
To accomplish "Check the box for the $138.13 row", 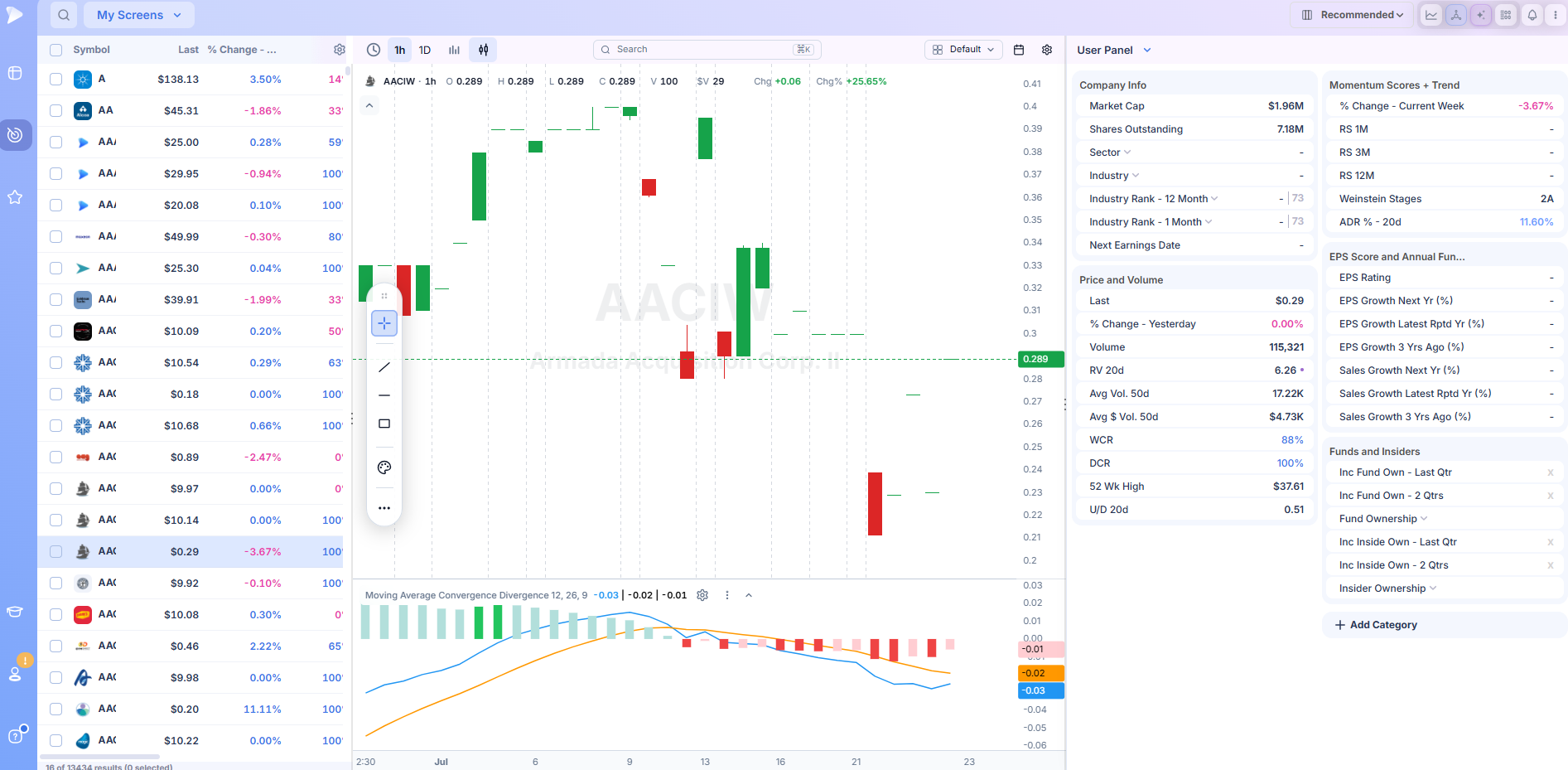I will click(55, 80).
